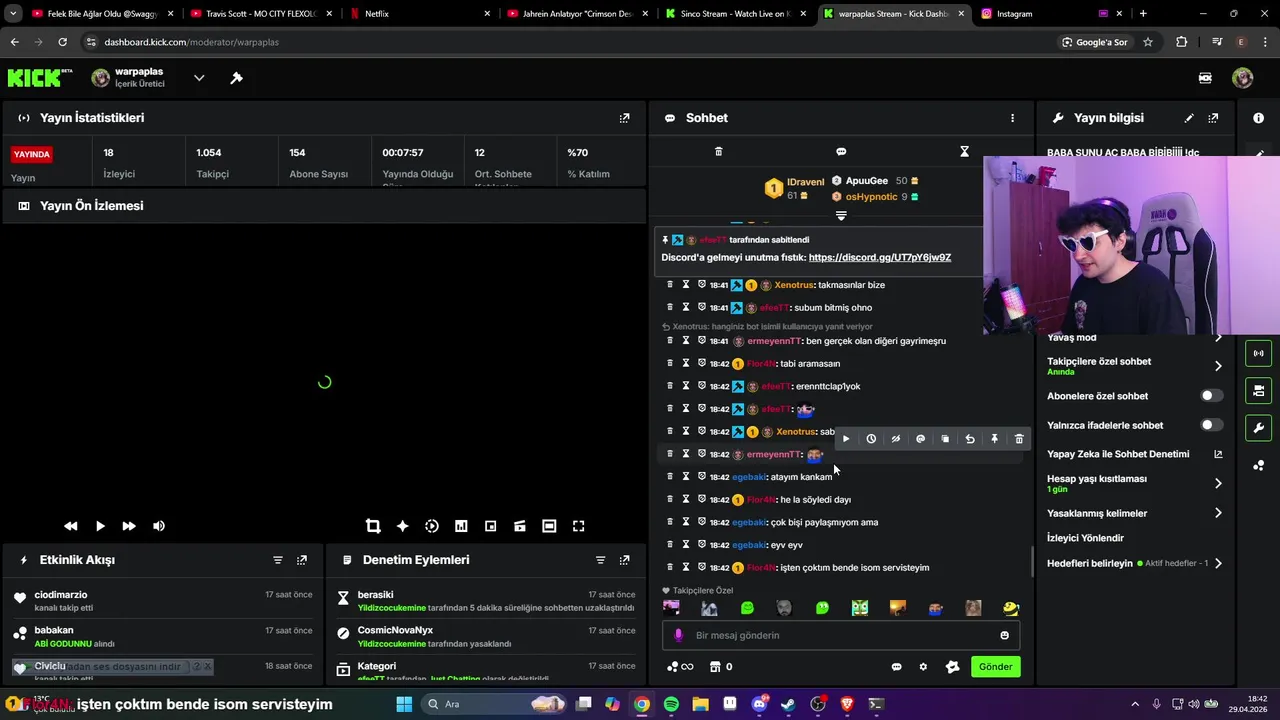1280x720 pixels.
Task: Reply using the hover toolbar reply arrow
Action: tap(970, 439)
